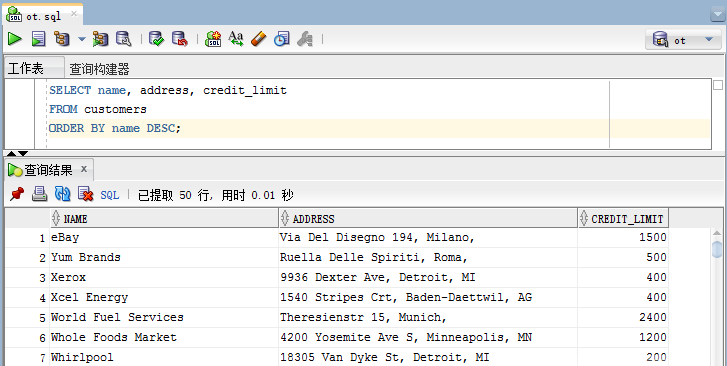Screen dimensions: 727x366
Task: Close the 查询结果 tab
Action: (x=84, y=169)
